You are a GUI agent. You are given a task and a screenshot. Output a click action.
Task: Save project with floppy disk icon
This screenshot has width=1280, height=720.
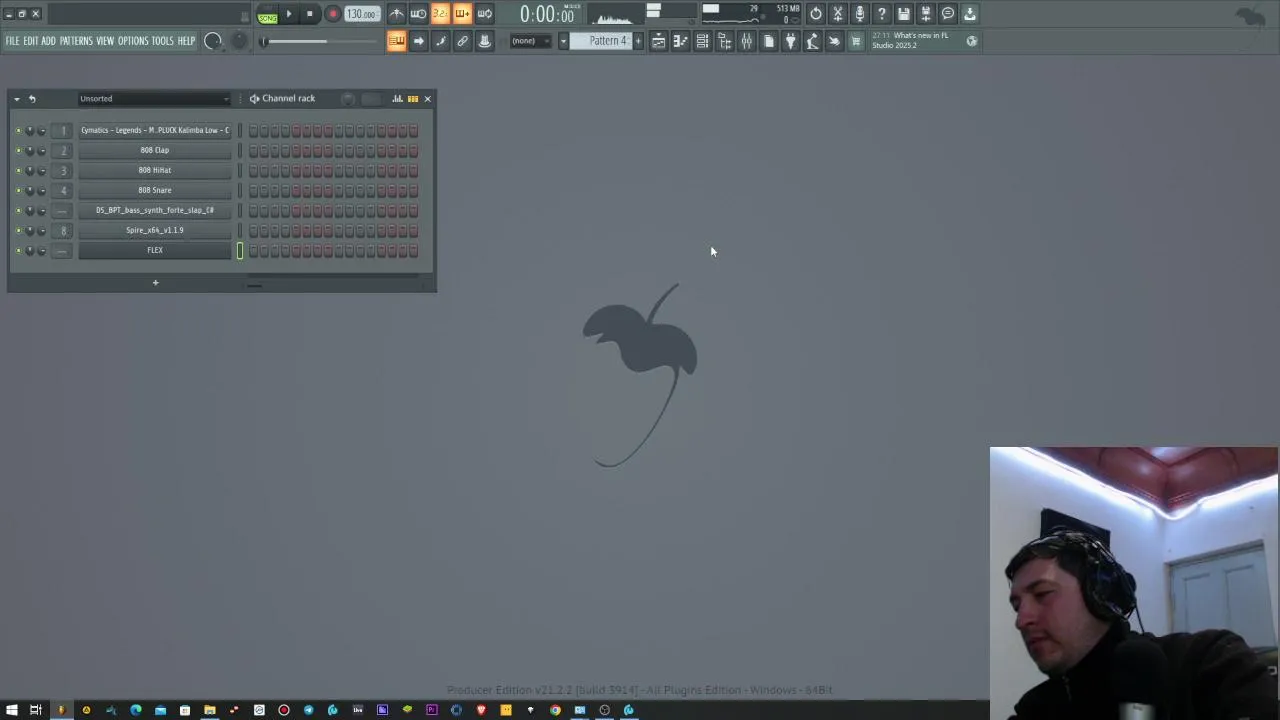904,14
